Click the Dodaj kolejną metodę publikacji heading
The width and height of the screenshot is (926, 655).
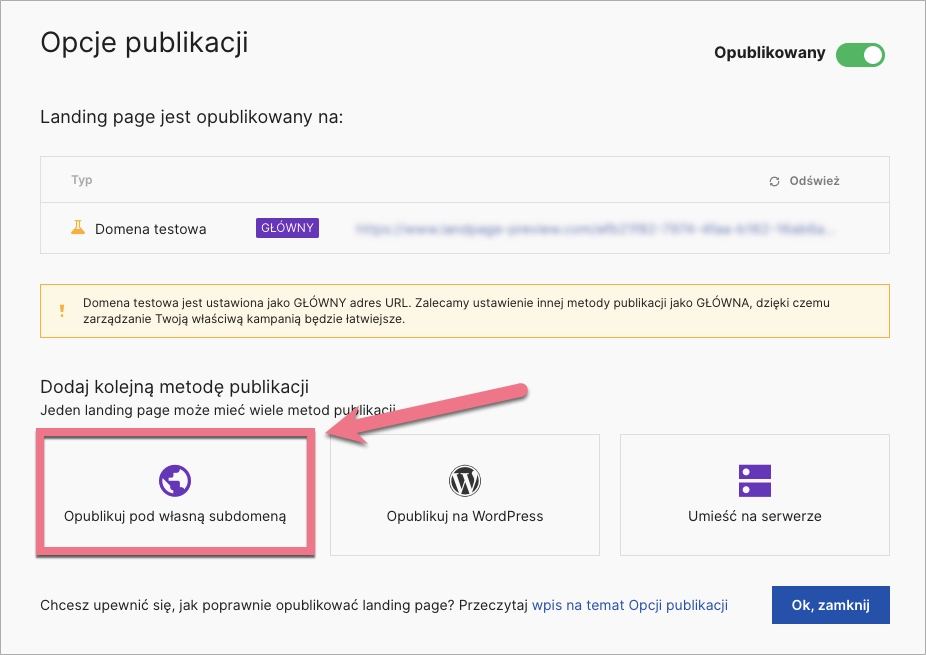[174, 387]
